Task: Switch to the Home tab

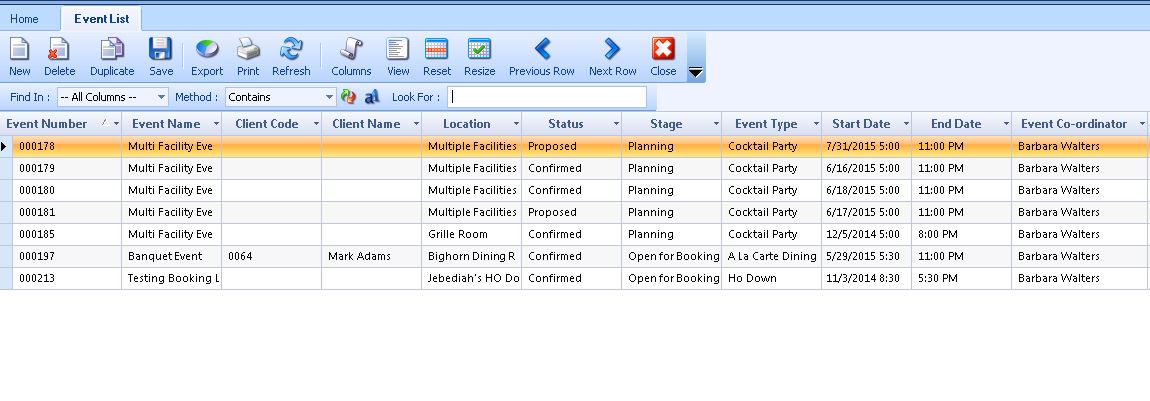Action: coord(25,19)
